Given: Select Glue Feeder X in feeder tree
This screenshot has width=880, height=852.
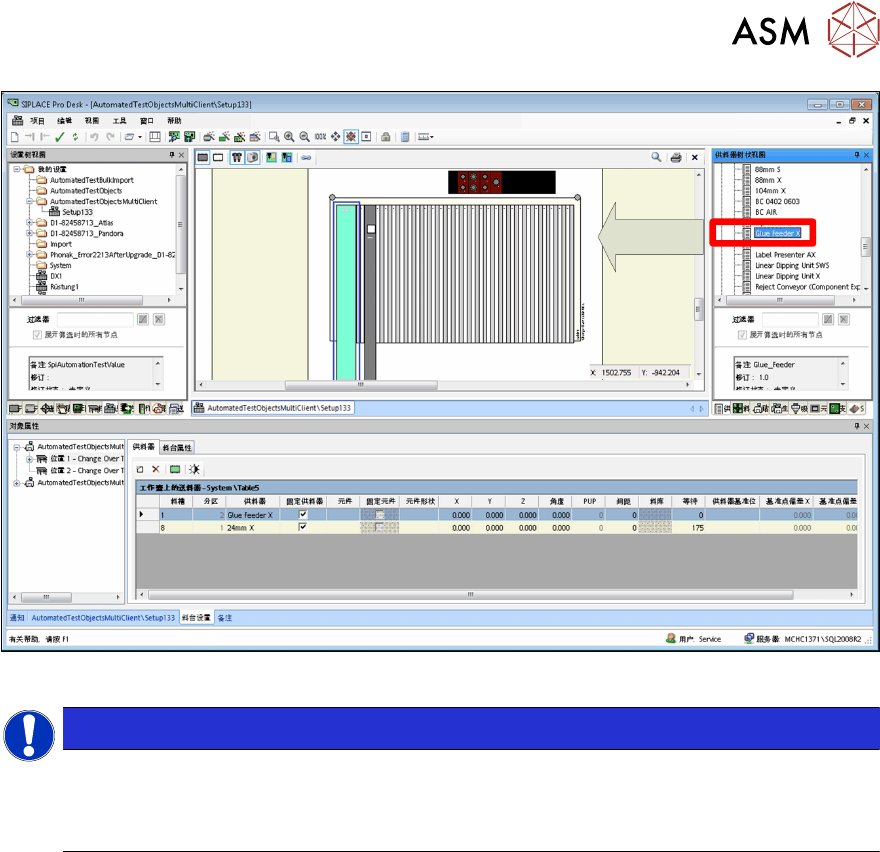Looking at the screenshot, I should (x=777, y=233).
